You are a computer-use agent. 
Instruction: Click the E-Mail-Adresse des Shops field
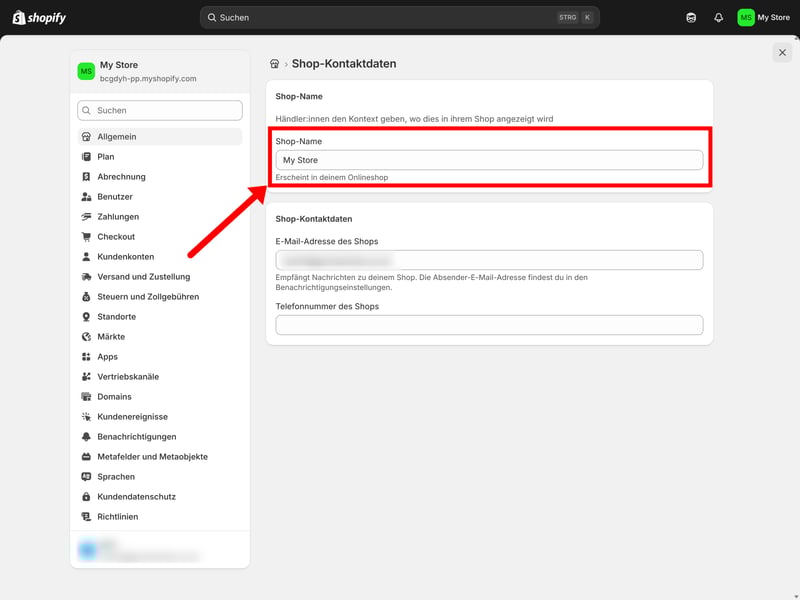(489, 260)
